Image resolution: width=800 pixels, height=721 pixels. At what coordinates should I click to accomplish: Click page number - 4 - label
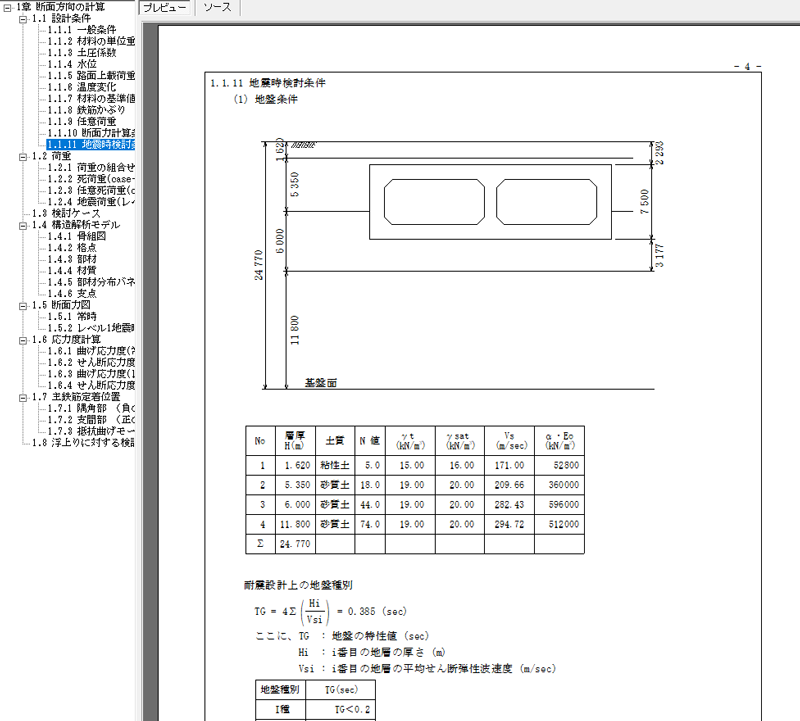coord(747,66)
